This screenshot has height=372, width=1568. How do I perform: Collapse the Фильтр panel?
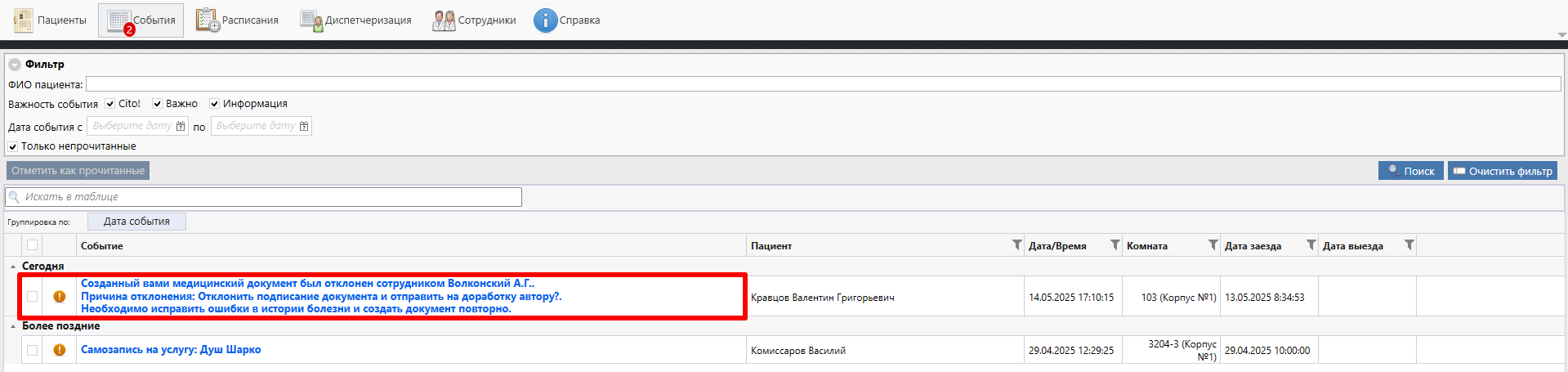point(14,65)
